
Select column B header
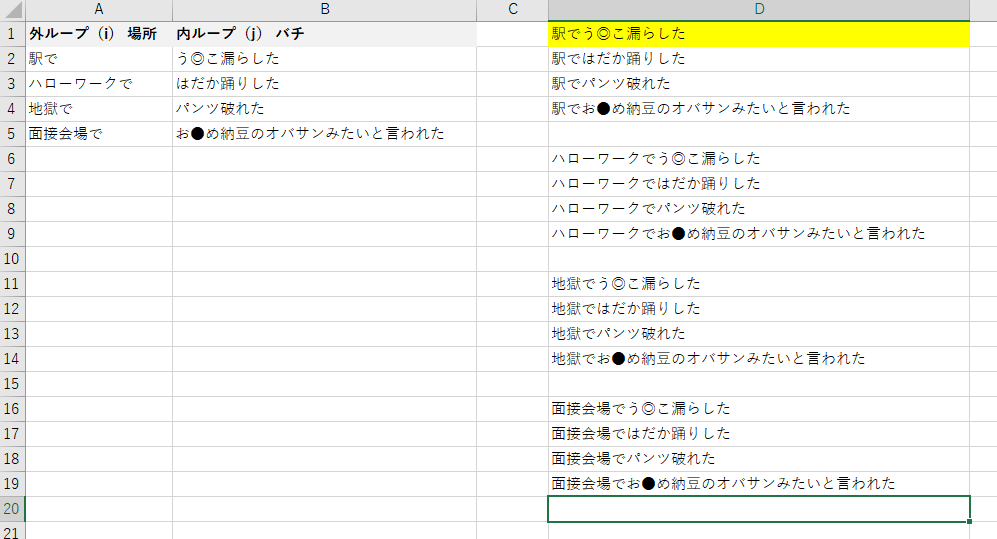324,10
